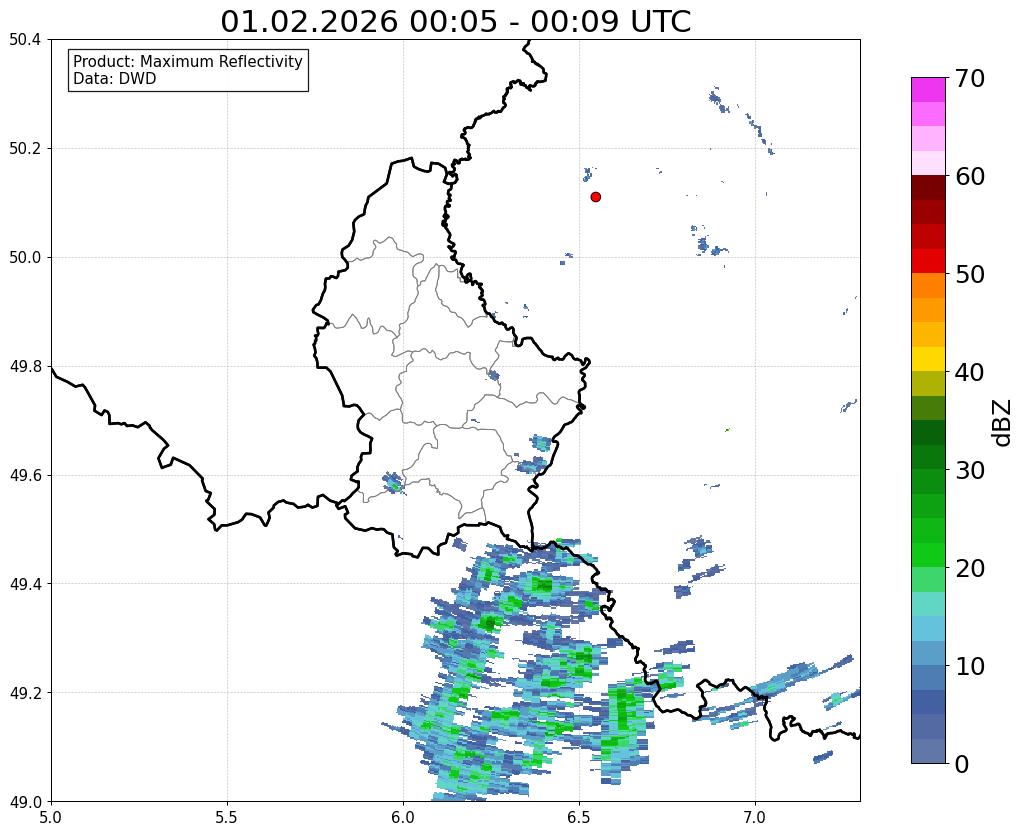The image size is (1023, 834).
Task: Pick the yellow colorbar segment above 40
Action: tap(928, 359)
